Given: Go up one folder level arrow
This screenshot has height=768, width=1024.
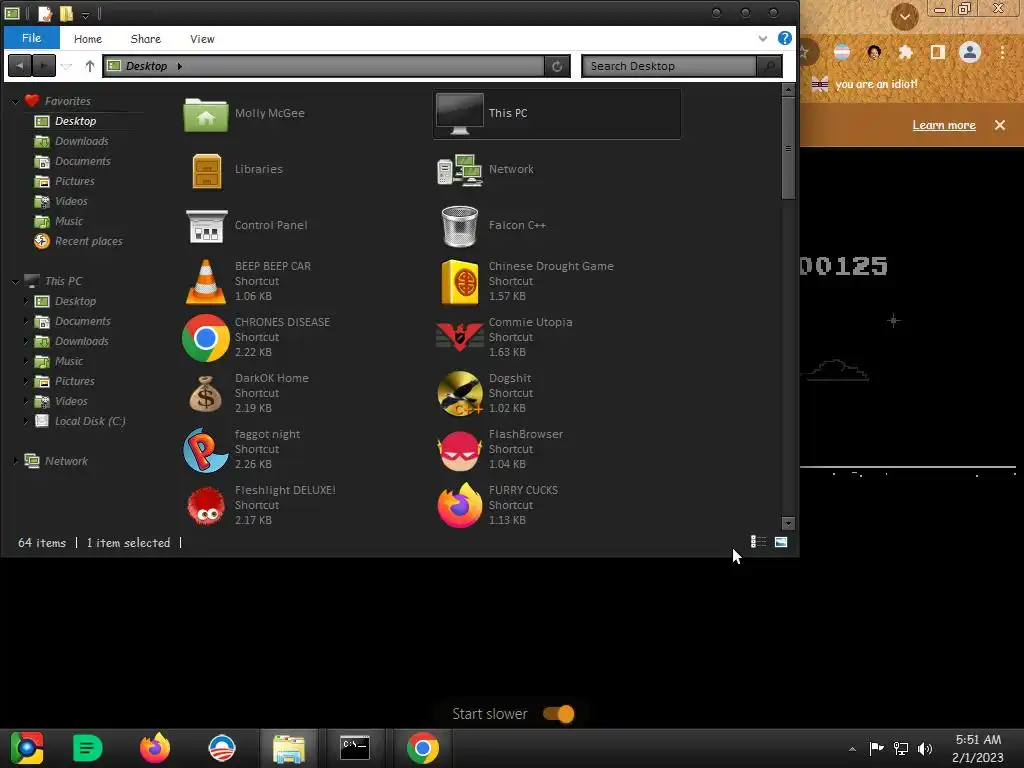Looking at the screenshot, I should [89, 66].
